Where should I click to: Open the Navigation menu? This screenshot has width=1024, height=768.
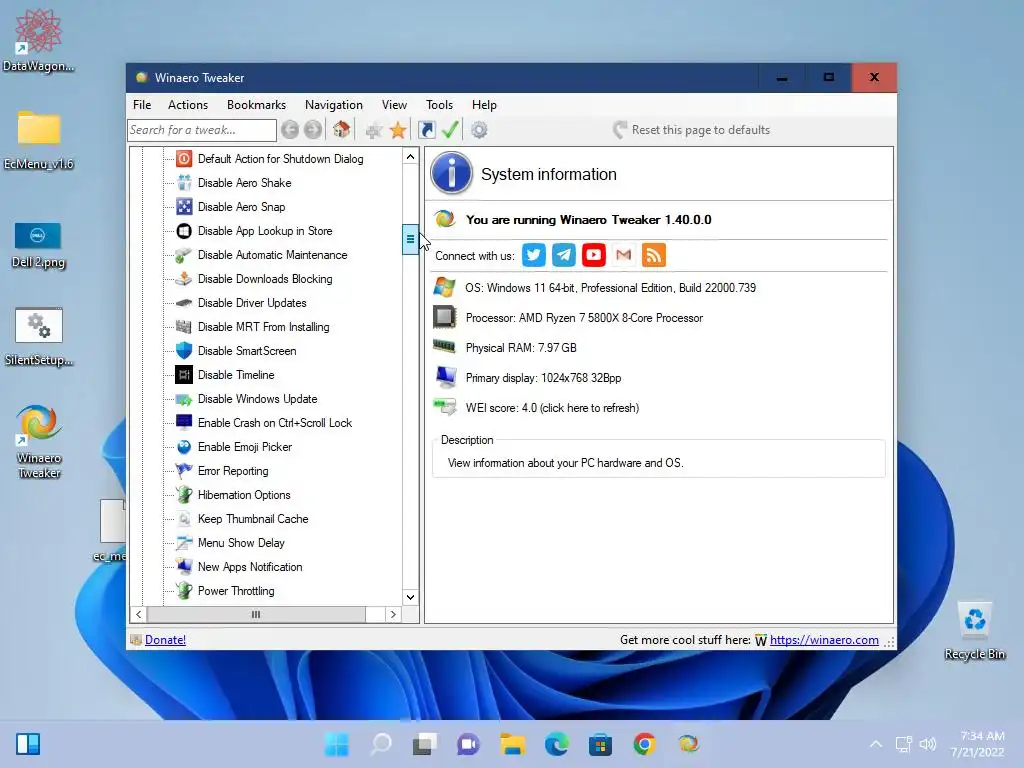click(334, 104)
